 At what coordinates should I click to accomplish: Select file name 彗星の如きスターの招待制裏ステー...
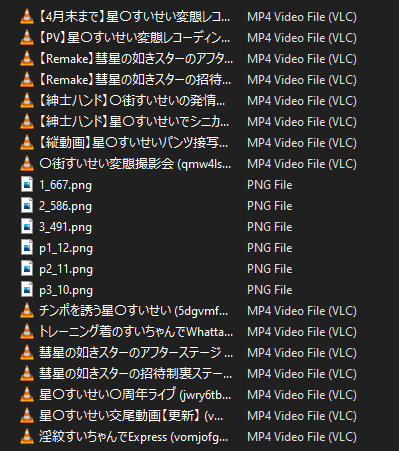(x=135, y=374)
